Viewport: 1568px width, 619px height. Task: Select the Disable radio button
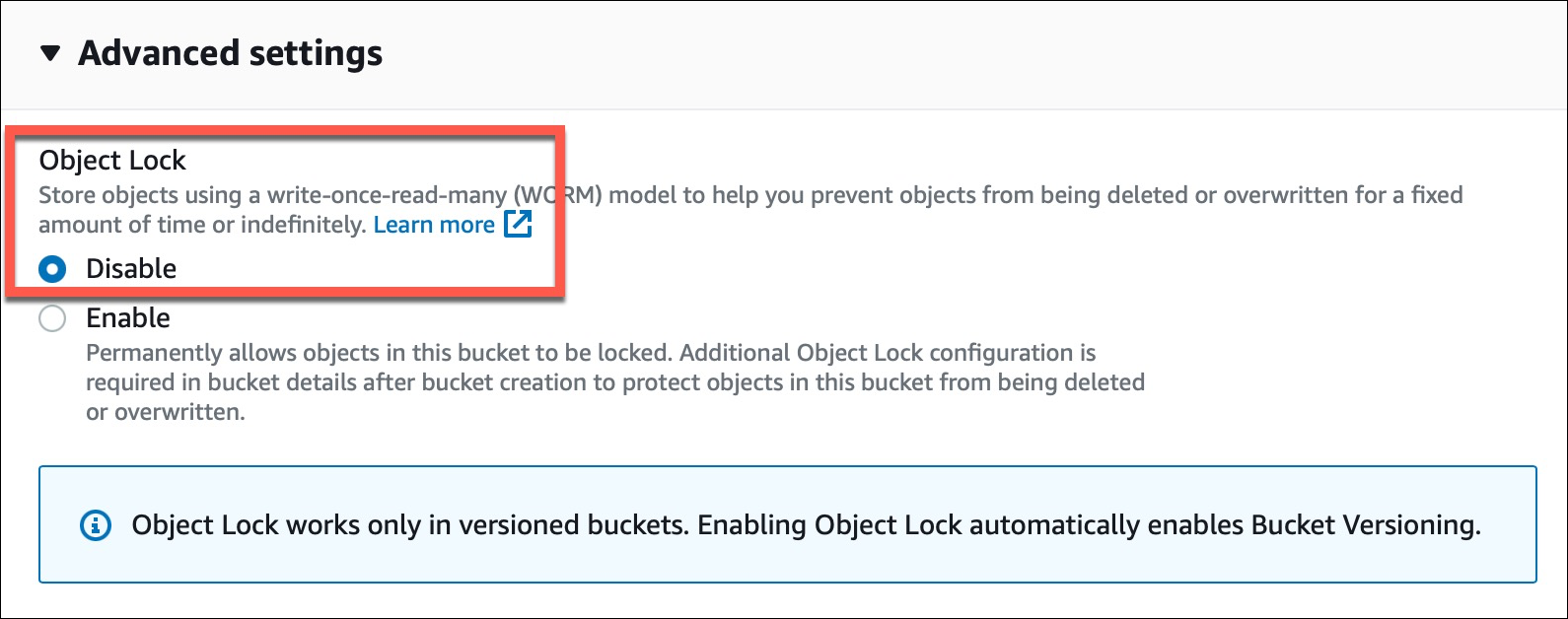52,268
